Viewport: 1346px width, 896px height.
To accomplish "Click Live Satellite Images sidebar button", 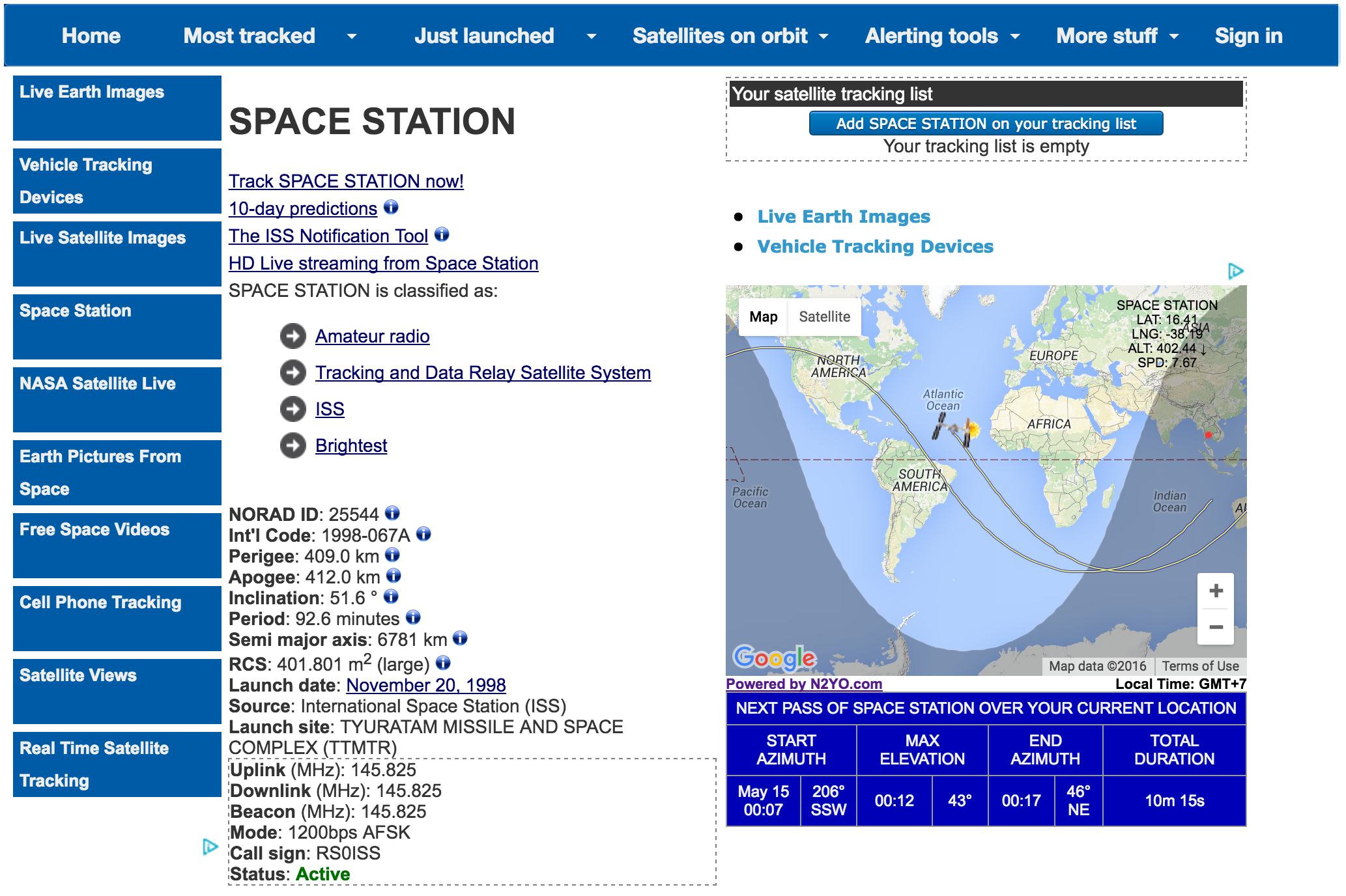I will pyautogui.click(x=117, y=254).
